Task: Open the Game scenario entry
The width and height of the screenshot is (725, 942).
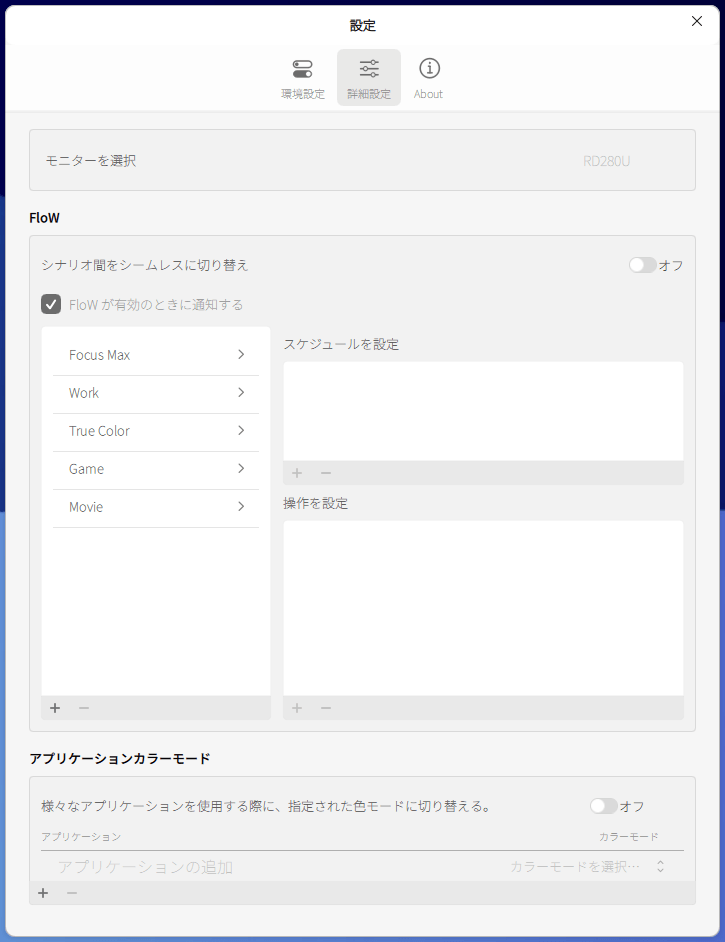Action: tap(87, 469)
